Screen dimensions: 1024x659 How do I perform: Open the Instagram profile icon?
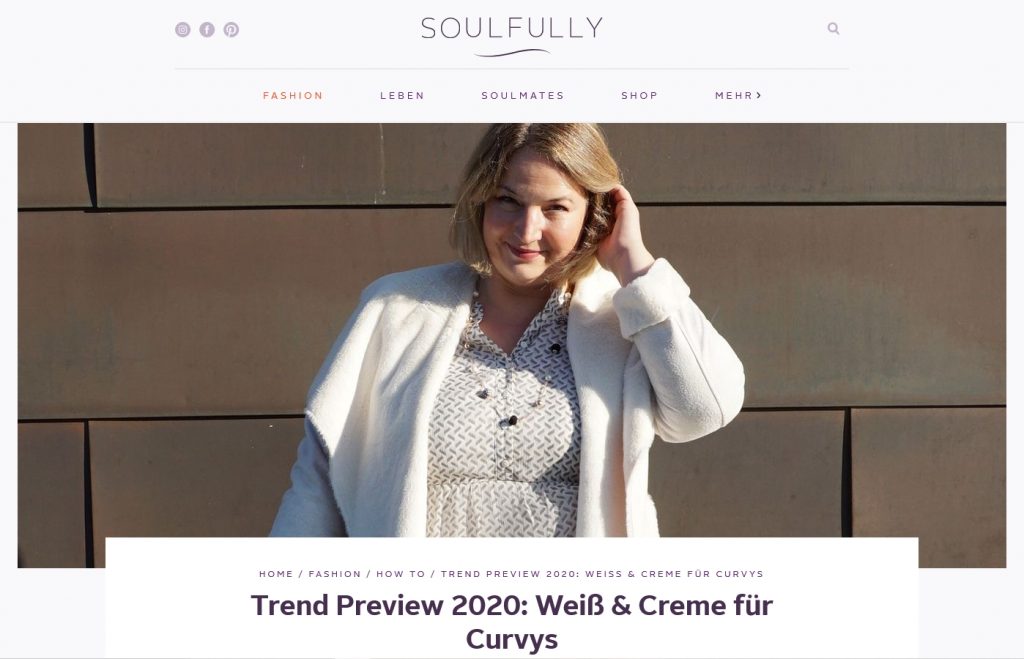click(183, 29)
